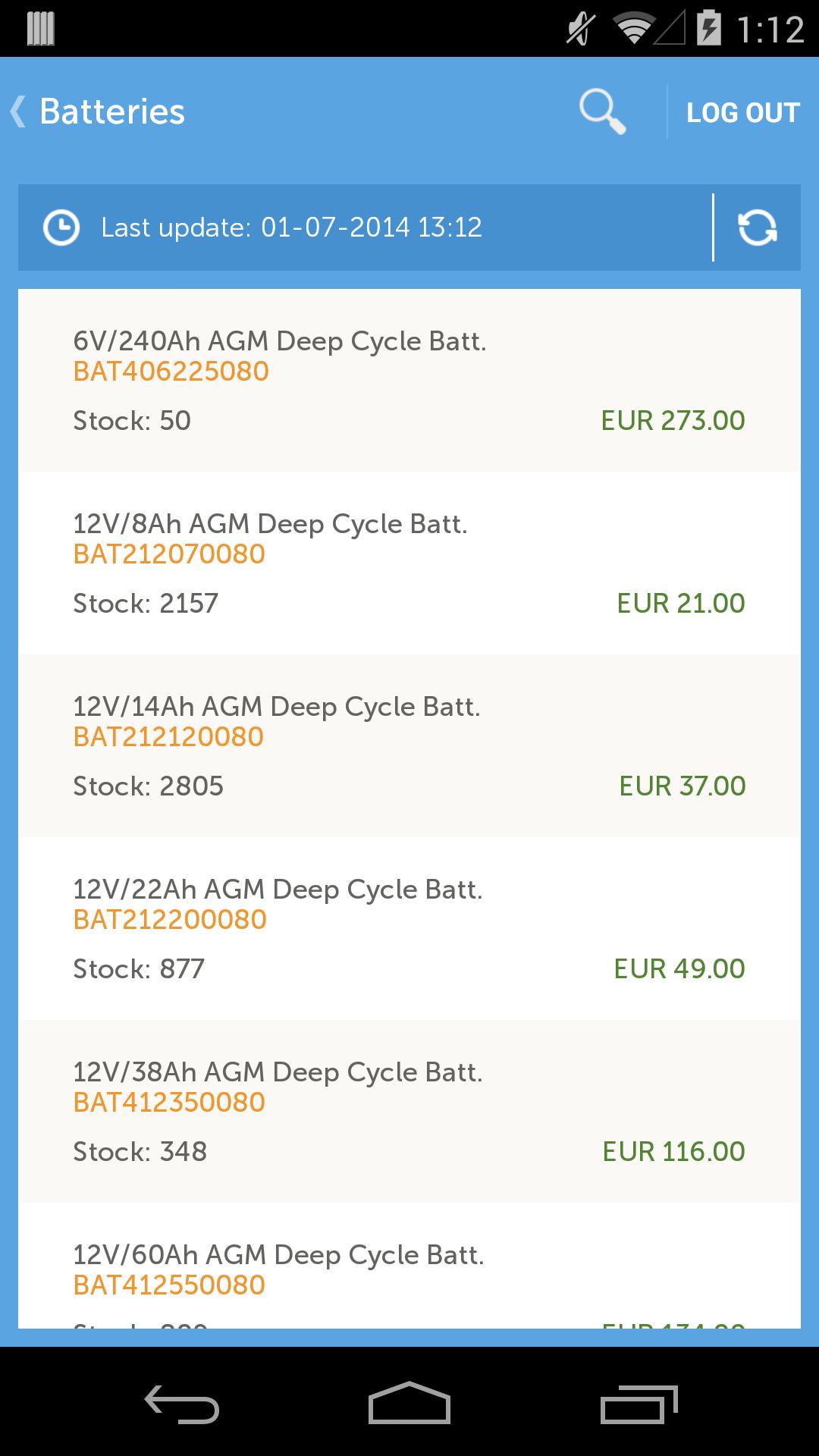Open the 6V/240Ah AGM Deep Cycle item
Screen dimensions: 819x1456
[x=280, y=341]
